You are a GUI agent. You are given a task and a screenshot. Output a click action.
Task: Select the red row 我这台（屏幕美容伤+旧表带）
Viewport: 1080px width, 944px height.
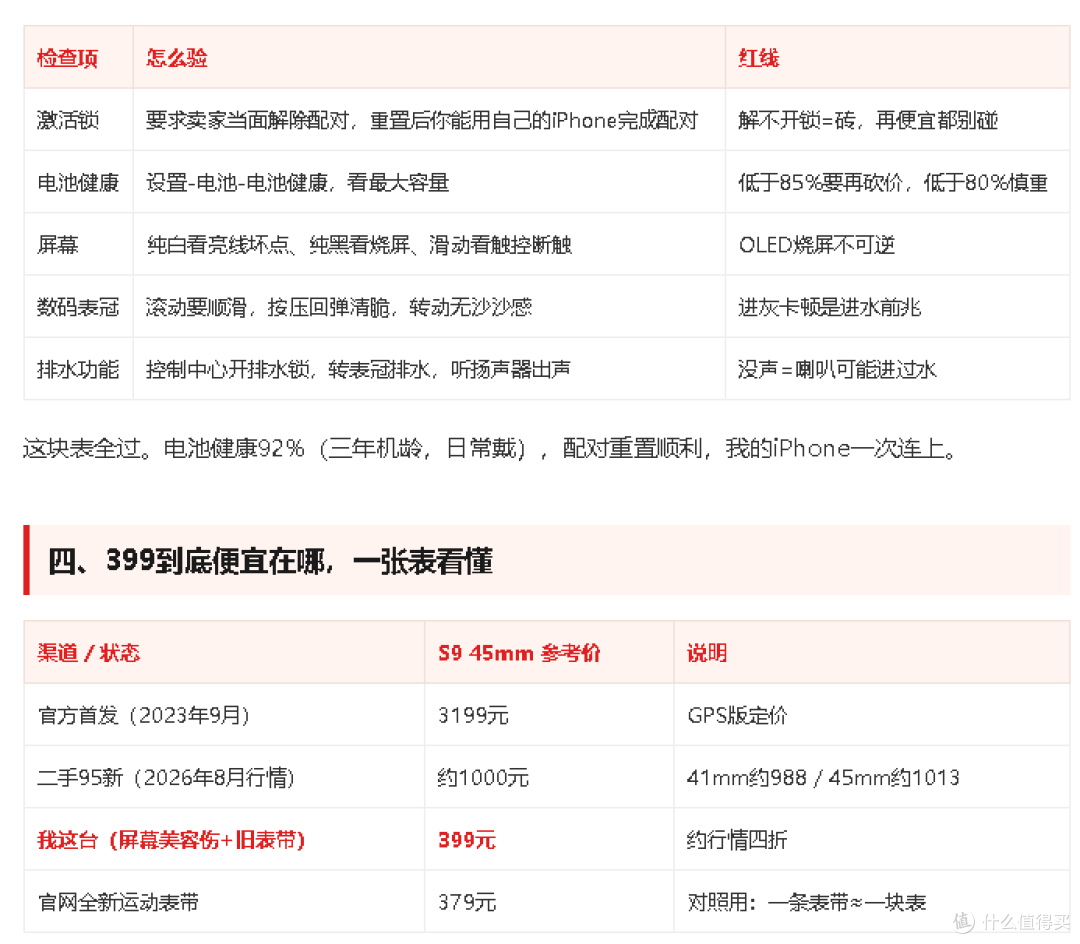pyautogui.click(x=546, y=839)
